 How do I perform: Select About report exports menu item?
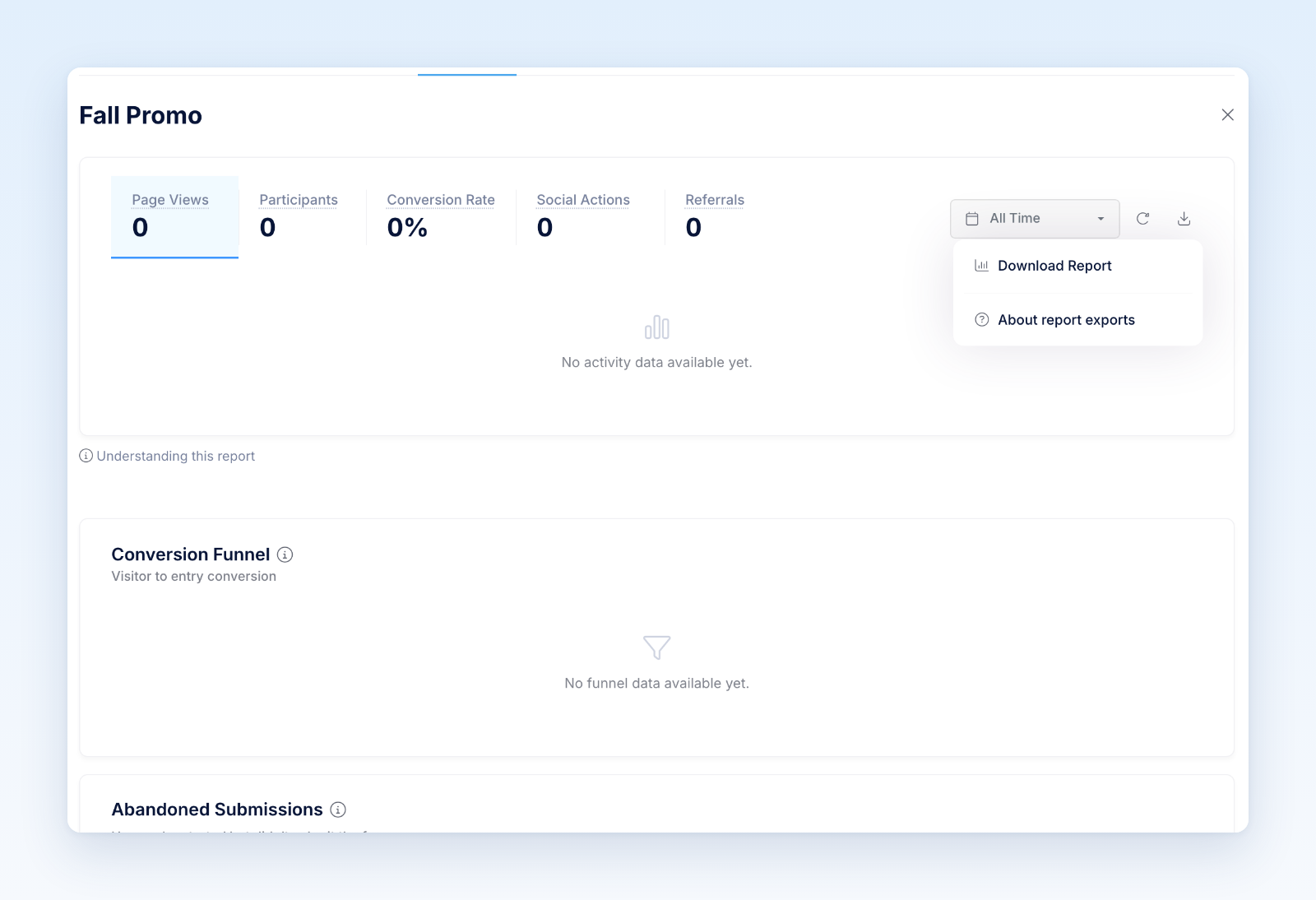pos(1077,320)
